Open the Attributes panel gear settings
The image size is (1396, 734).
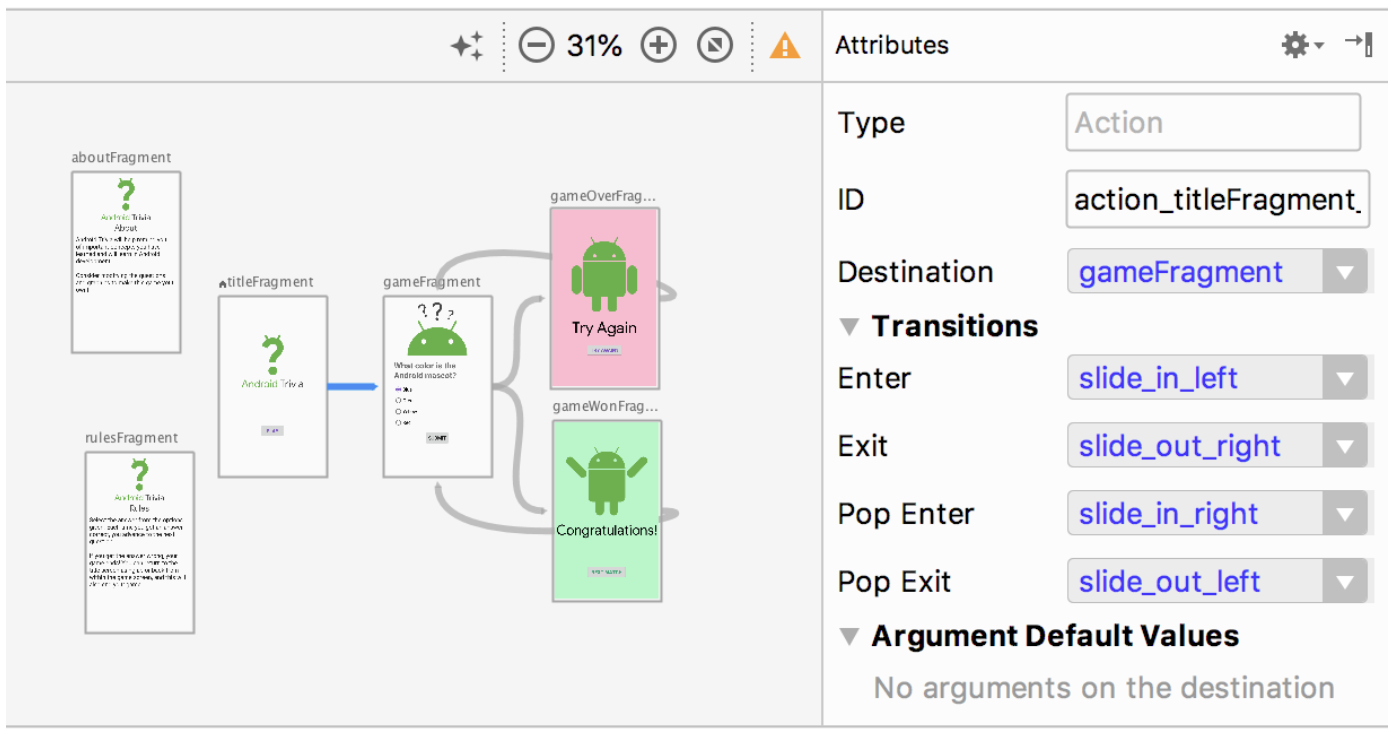(1301, 45)
